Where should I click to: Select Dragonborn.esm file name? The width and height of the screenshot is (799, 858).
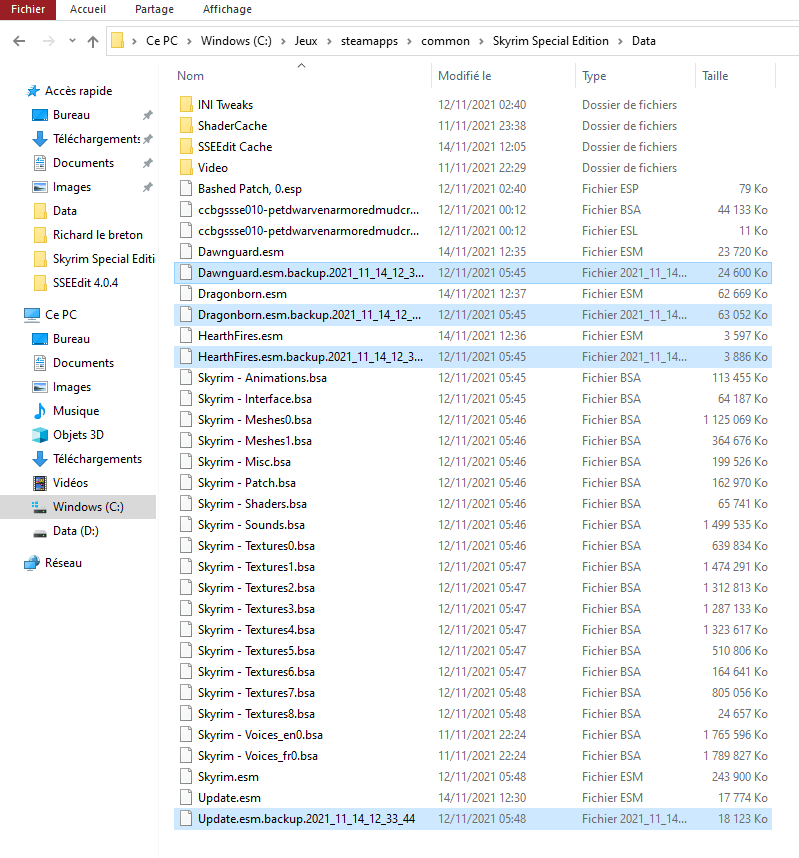tap(242, 294)
